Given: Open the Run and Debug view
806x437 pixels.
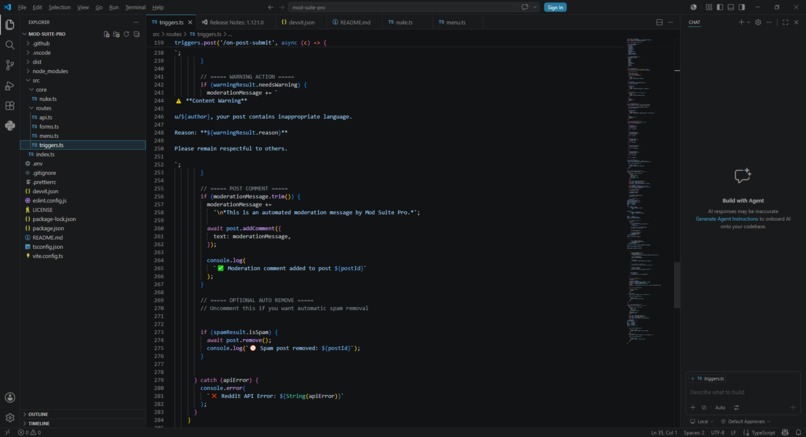Looking at the screenshot, I should (10, 85).
